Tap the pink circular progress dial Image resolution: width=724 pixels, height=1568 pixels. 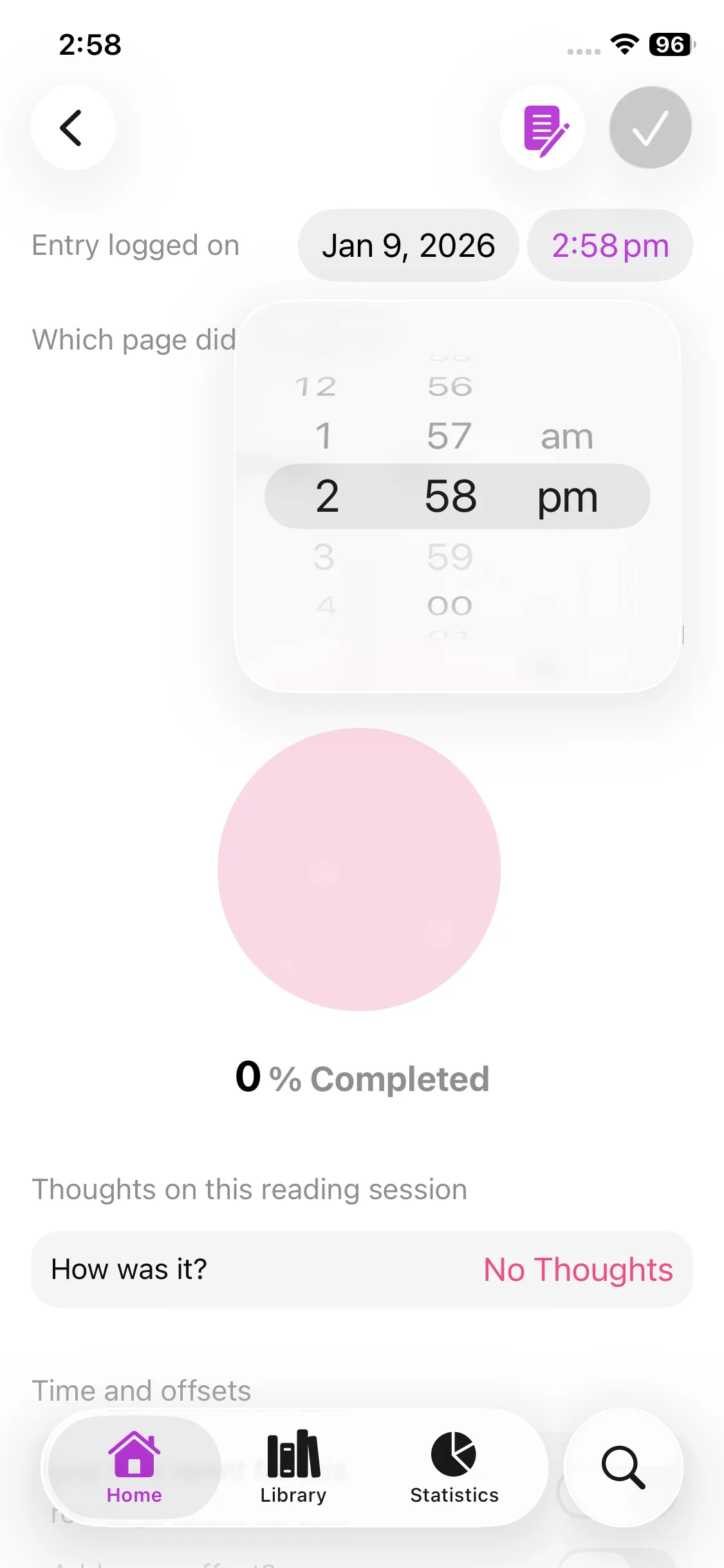[359, 870]
